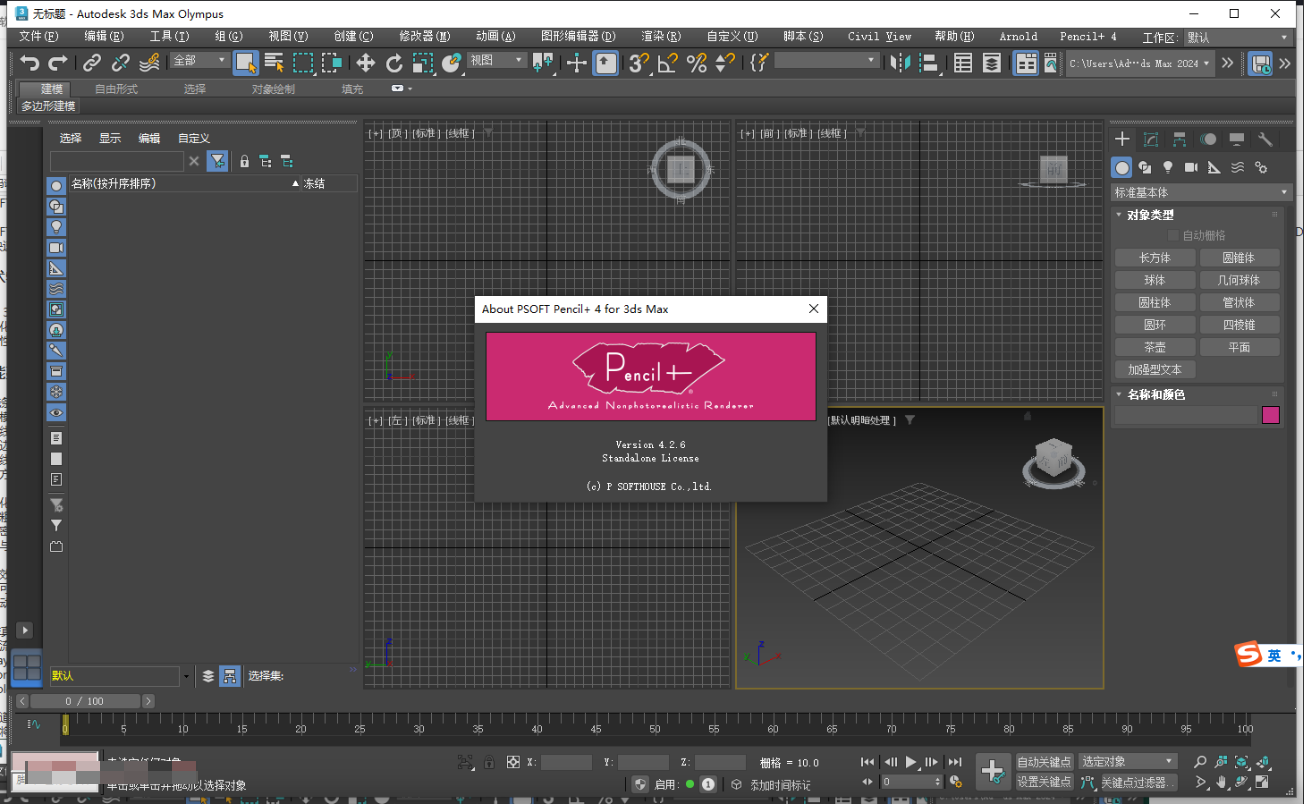
Task: Activate the Select and Scale tool
Action: [x=423, y=63]
